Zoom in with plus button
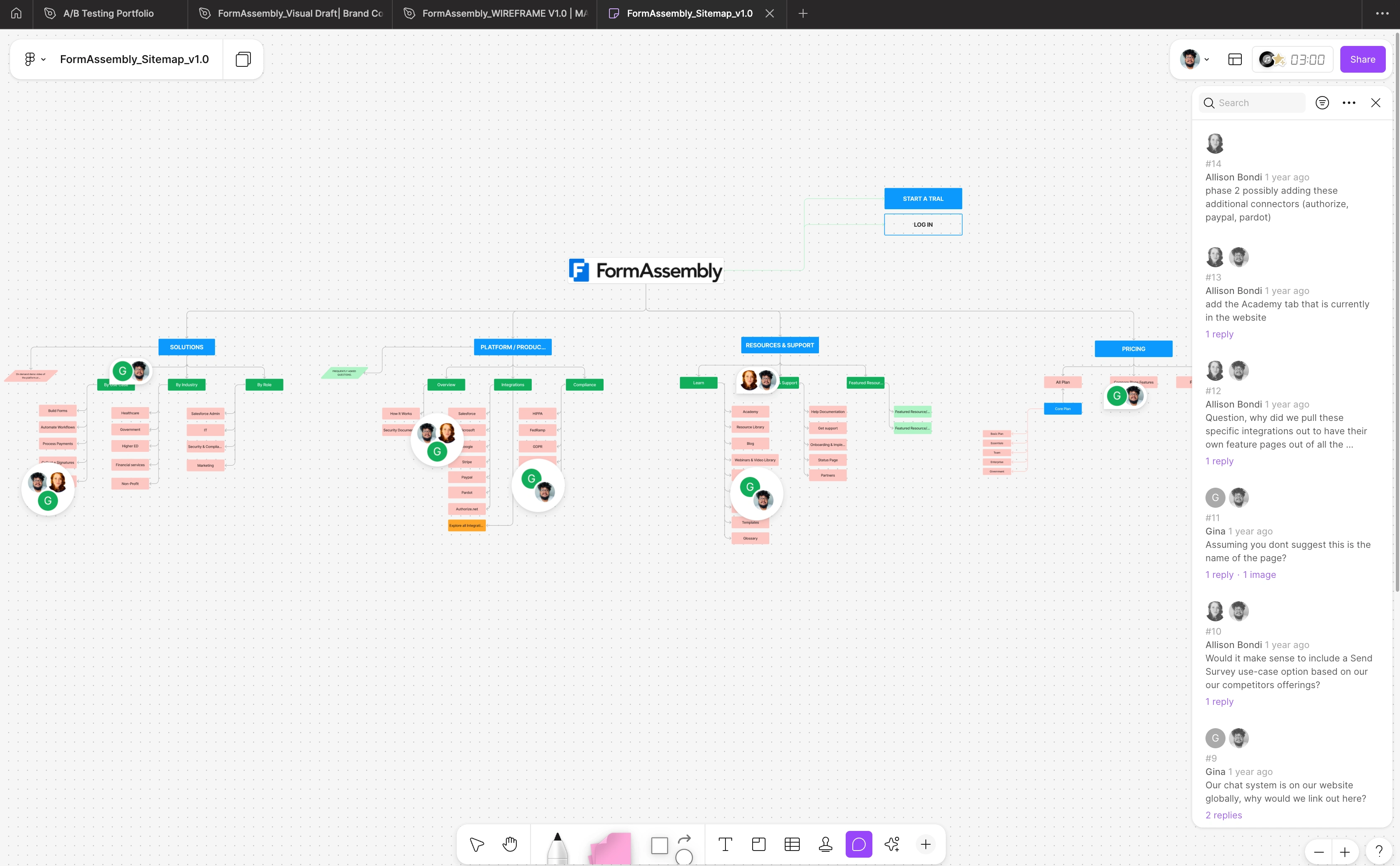 click(1344, 852)
